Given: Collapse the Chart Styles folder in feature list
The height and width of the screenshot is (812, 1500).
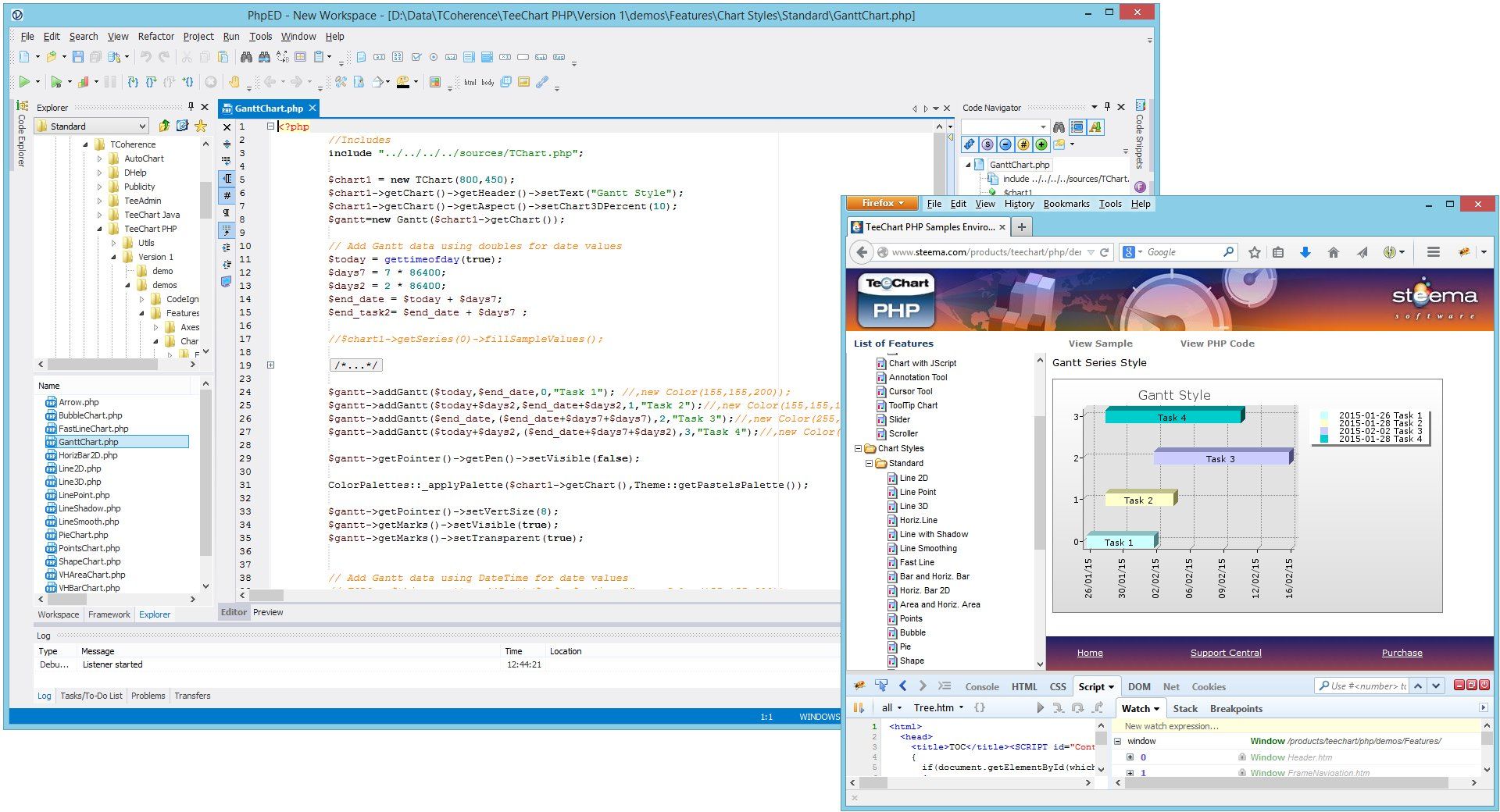Looking at the screenshot, I should [859, 449].
